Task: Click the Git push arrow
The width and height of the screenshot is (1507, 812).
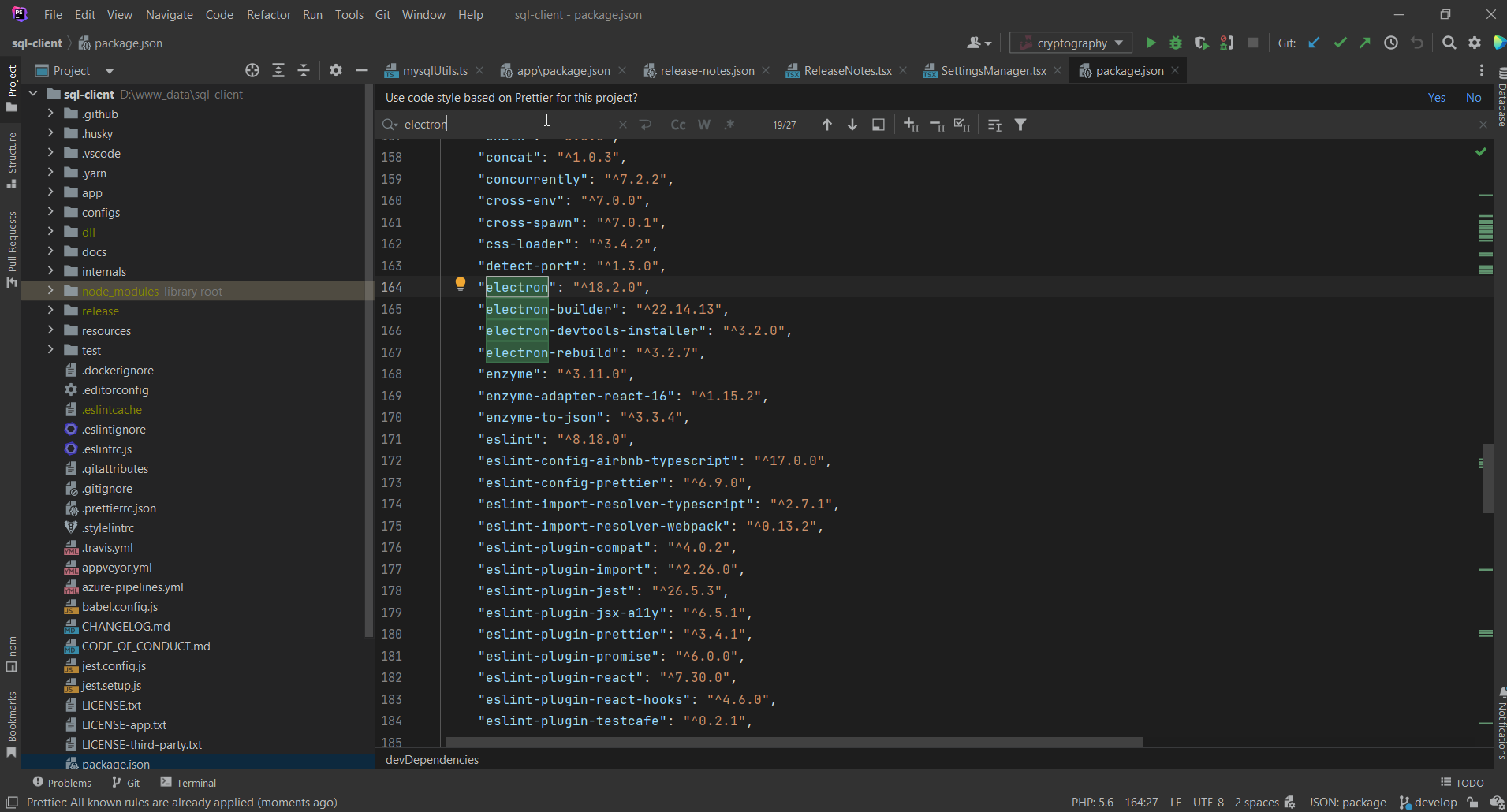Action: coord(1365,43)
